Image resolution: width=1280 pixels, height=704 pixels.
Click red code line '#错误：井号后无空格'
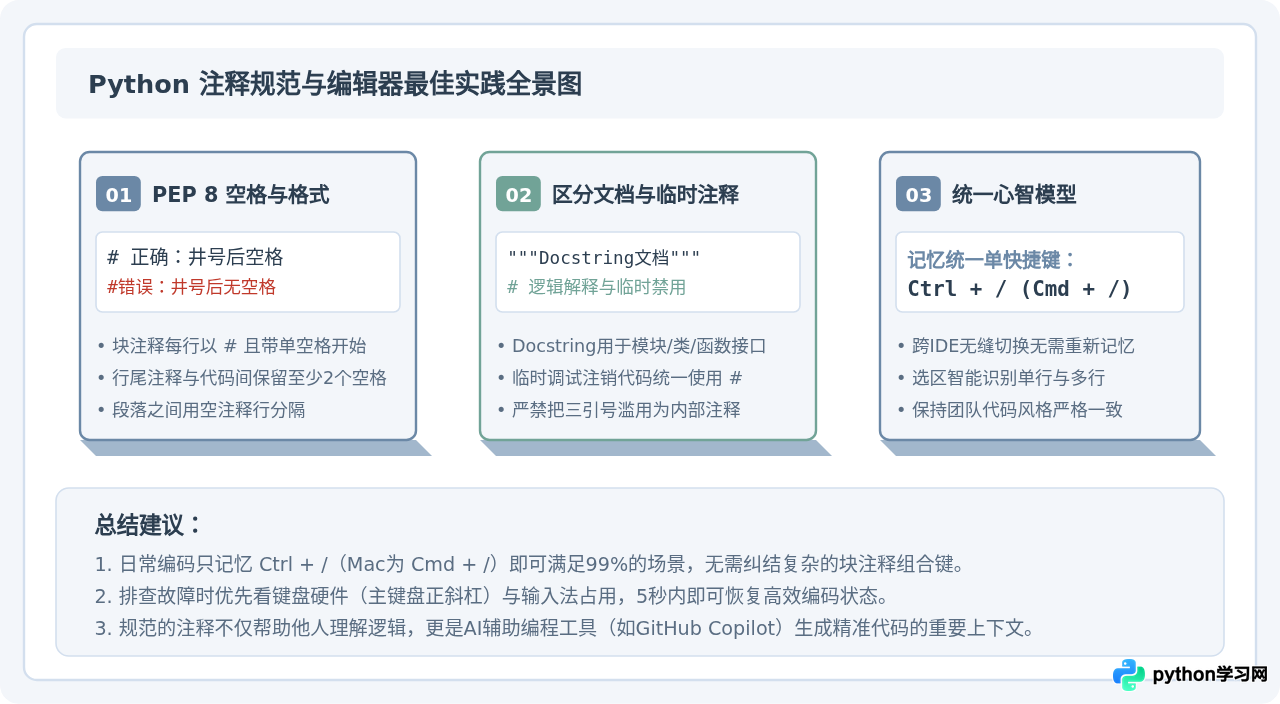(191, 287)
